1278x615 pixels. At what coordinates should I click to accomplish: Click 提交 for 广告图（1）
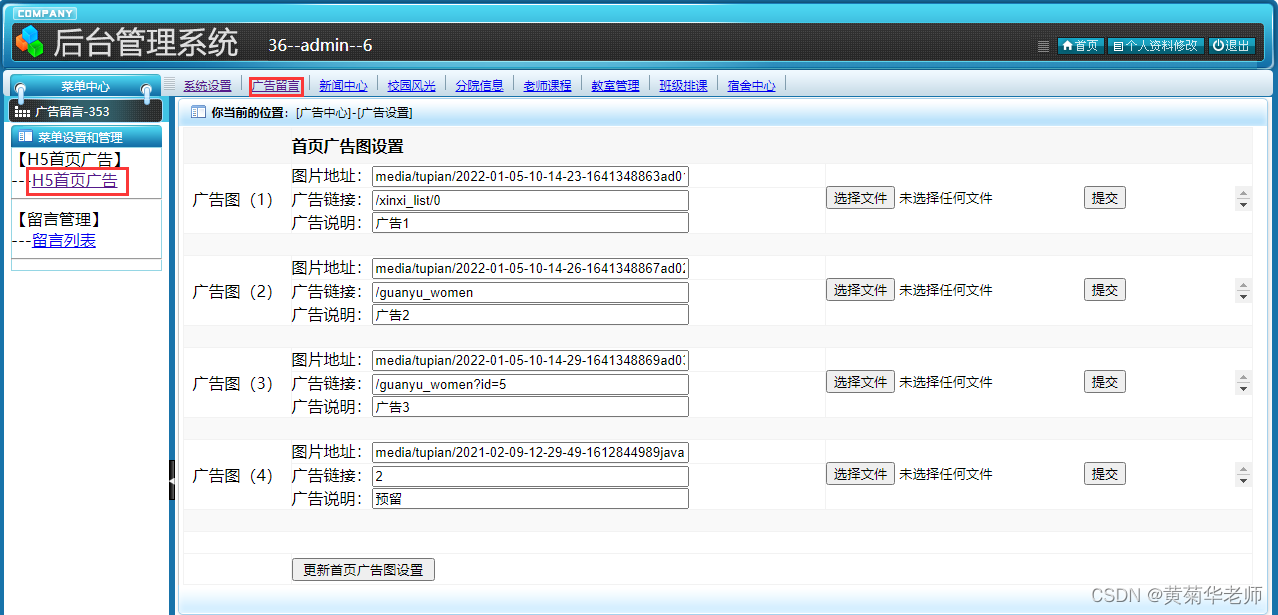pyautogui.click(x=1104, y=198)
